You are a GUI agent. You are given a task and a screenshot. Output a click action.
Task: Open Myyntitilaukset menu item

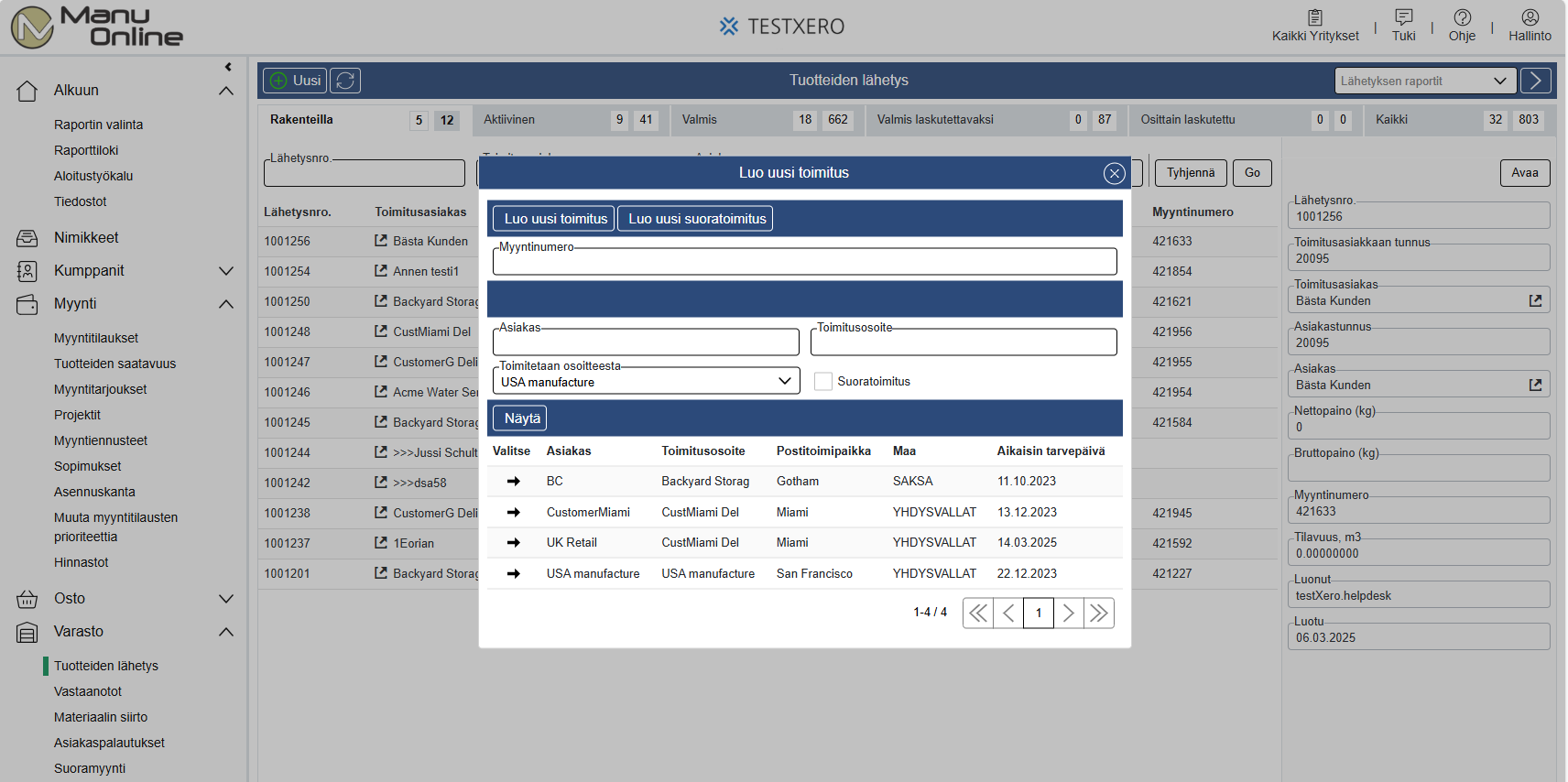pos(96,338)
